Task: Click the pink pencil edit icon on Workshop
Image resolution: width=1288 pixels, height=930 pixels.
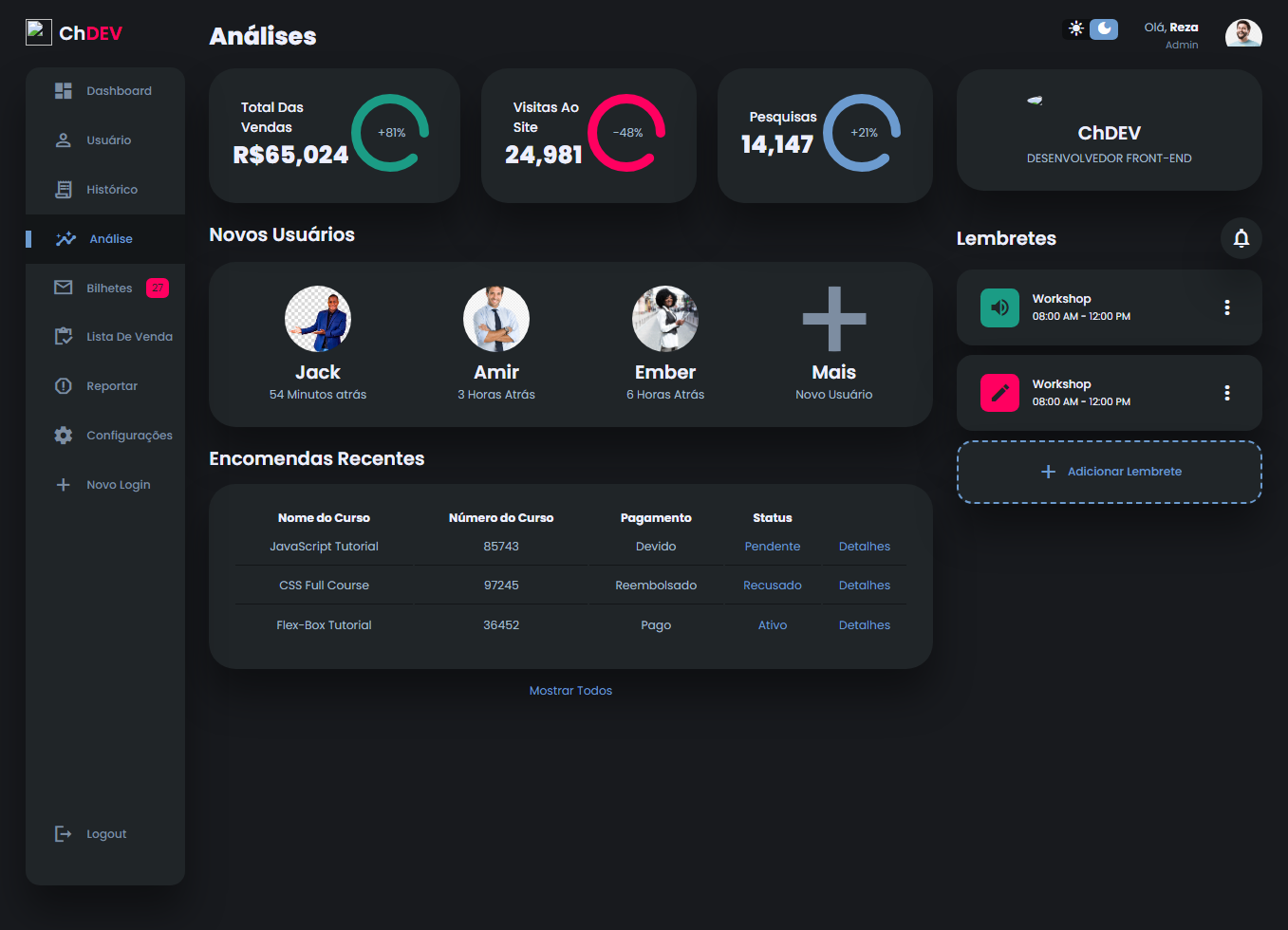Action: (x=999, y=393)
